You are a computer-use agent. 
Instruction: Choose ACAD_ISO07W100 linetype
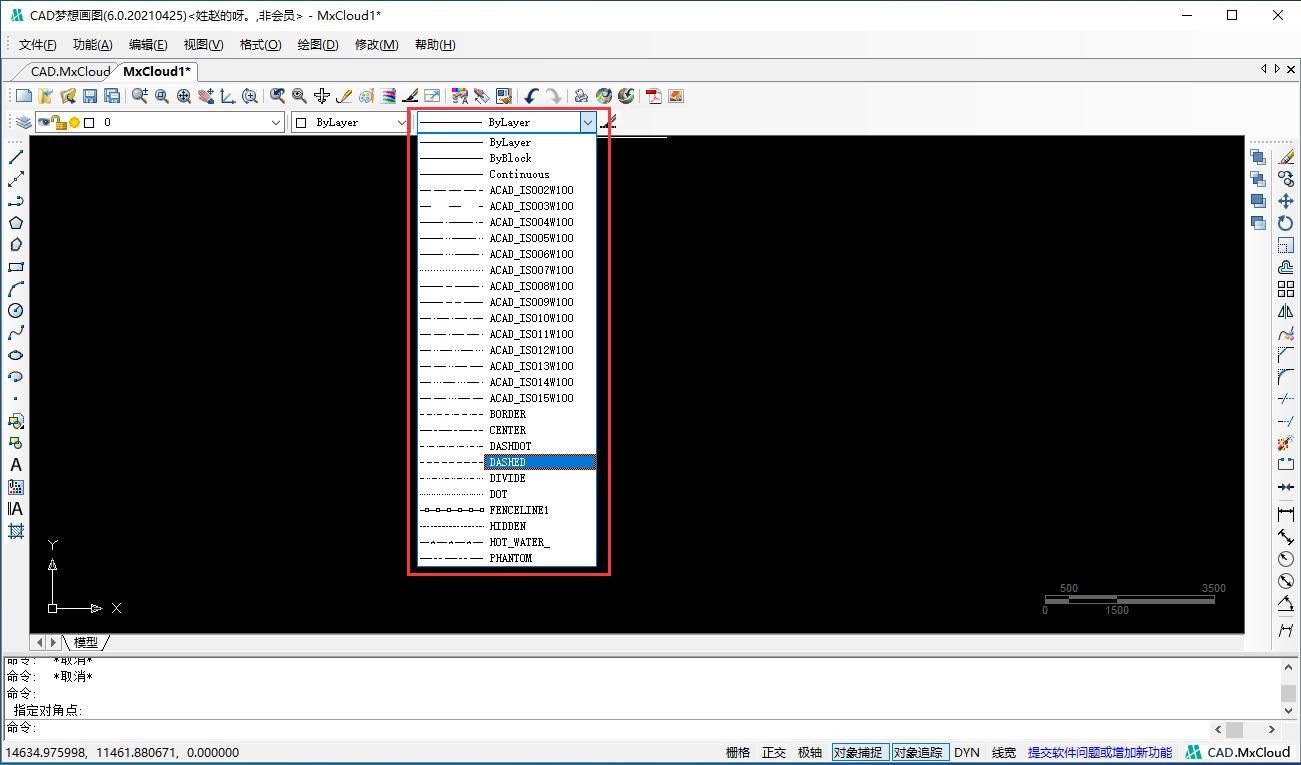tap(507, 270)
